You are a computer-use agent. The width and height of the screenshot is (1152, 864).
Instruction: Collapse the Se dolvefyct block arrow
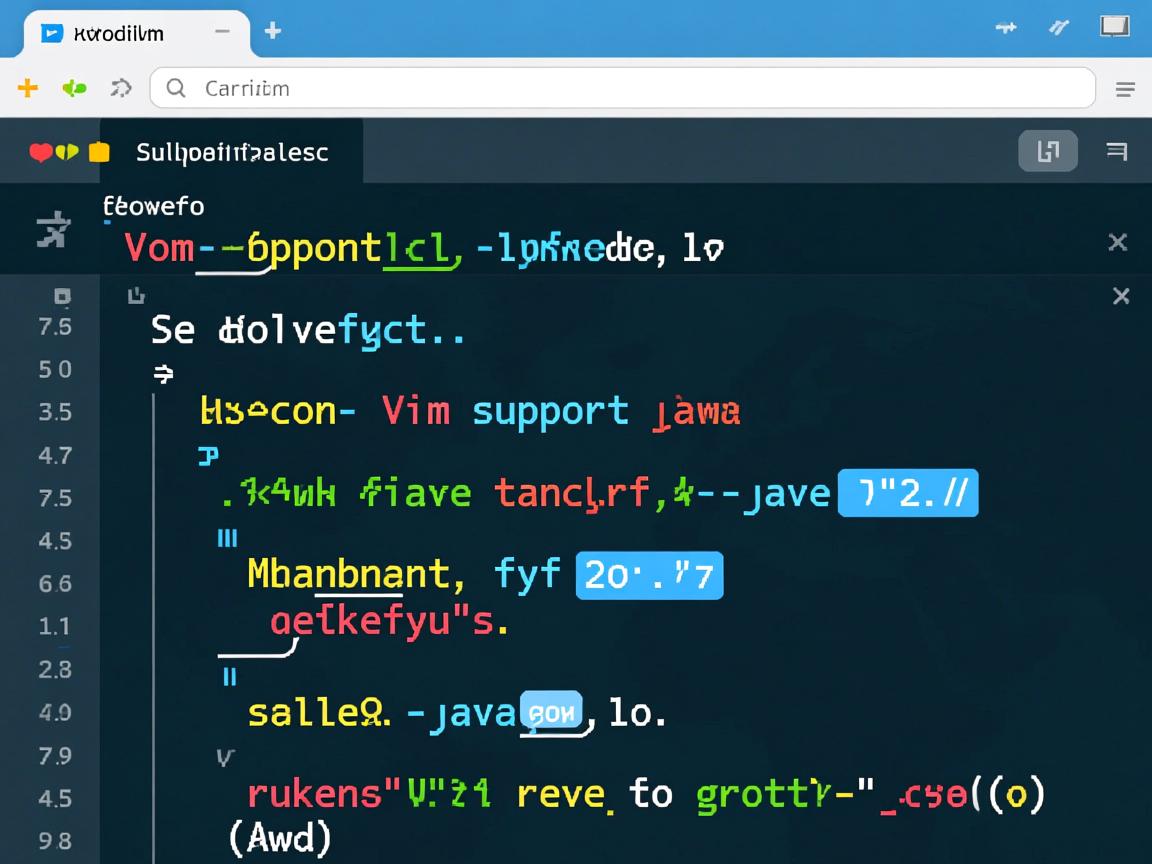(x=163, y=375)
